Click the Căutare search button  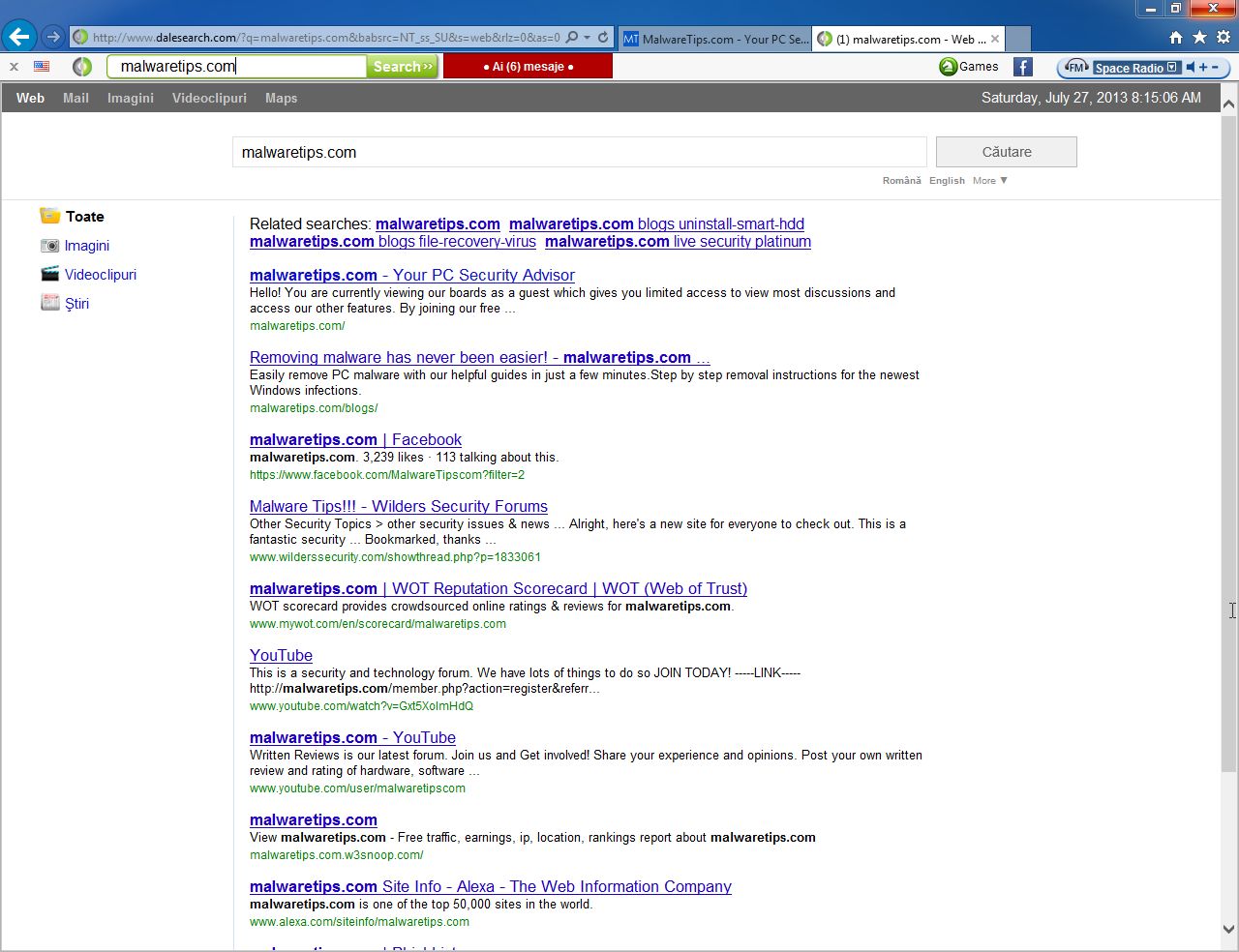click(1007, 152)
